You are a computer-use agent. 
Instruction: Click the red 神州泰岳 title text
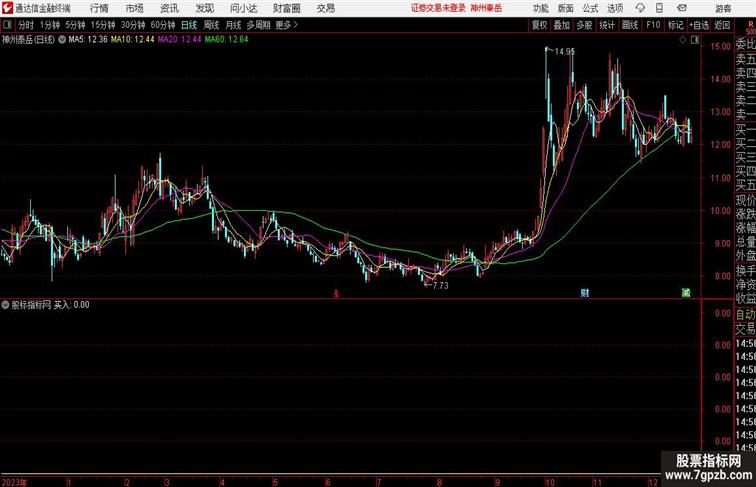coord(486,8)
